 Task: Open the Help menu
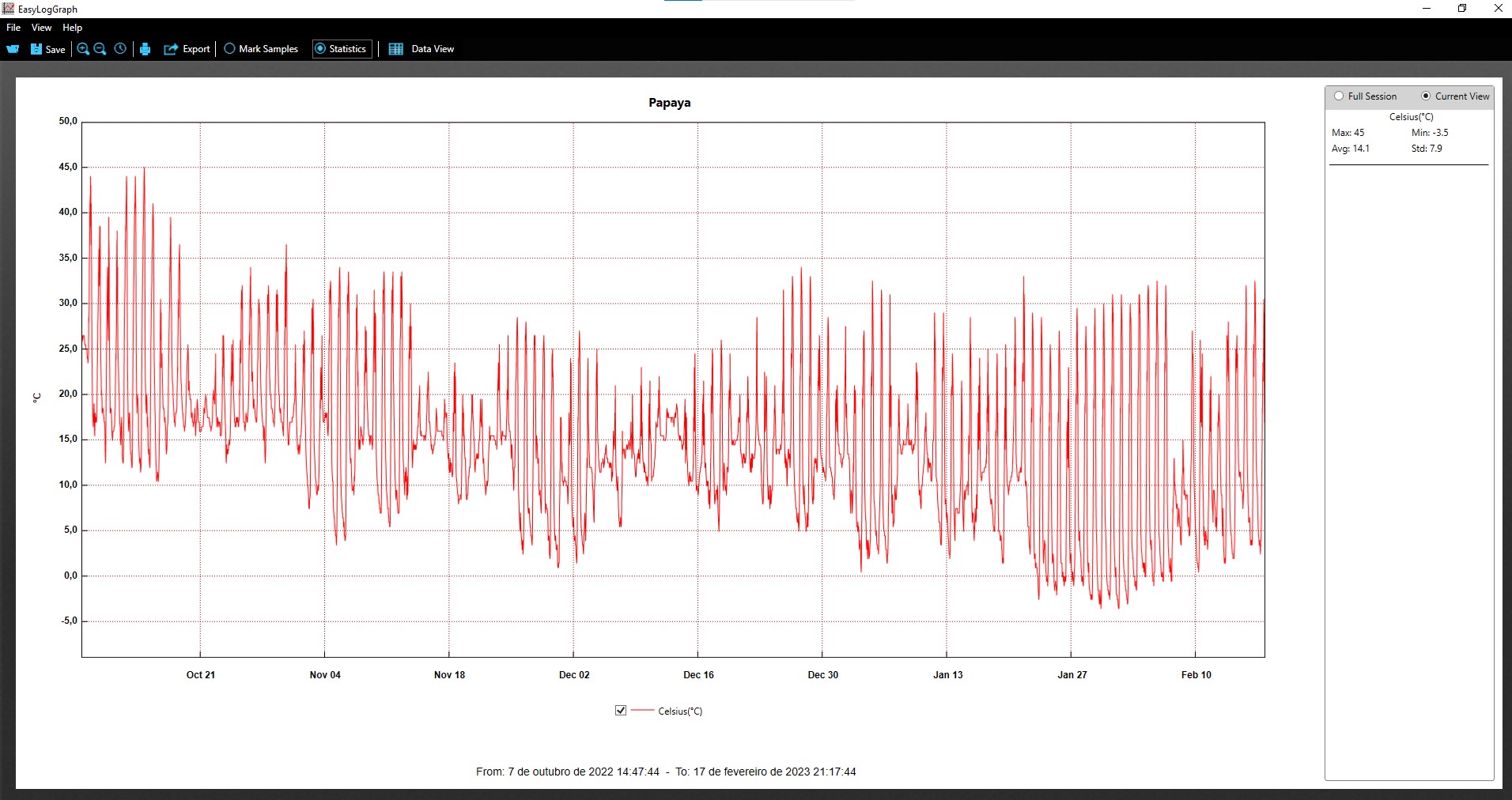(72, 28)
